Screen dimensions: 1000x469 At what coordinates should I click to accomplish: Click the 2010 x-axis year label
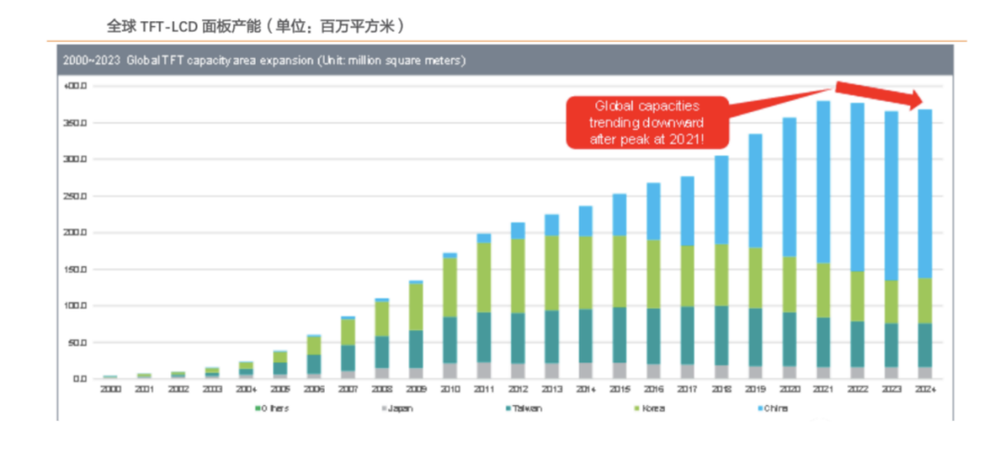(x=449, y=389)
